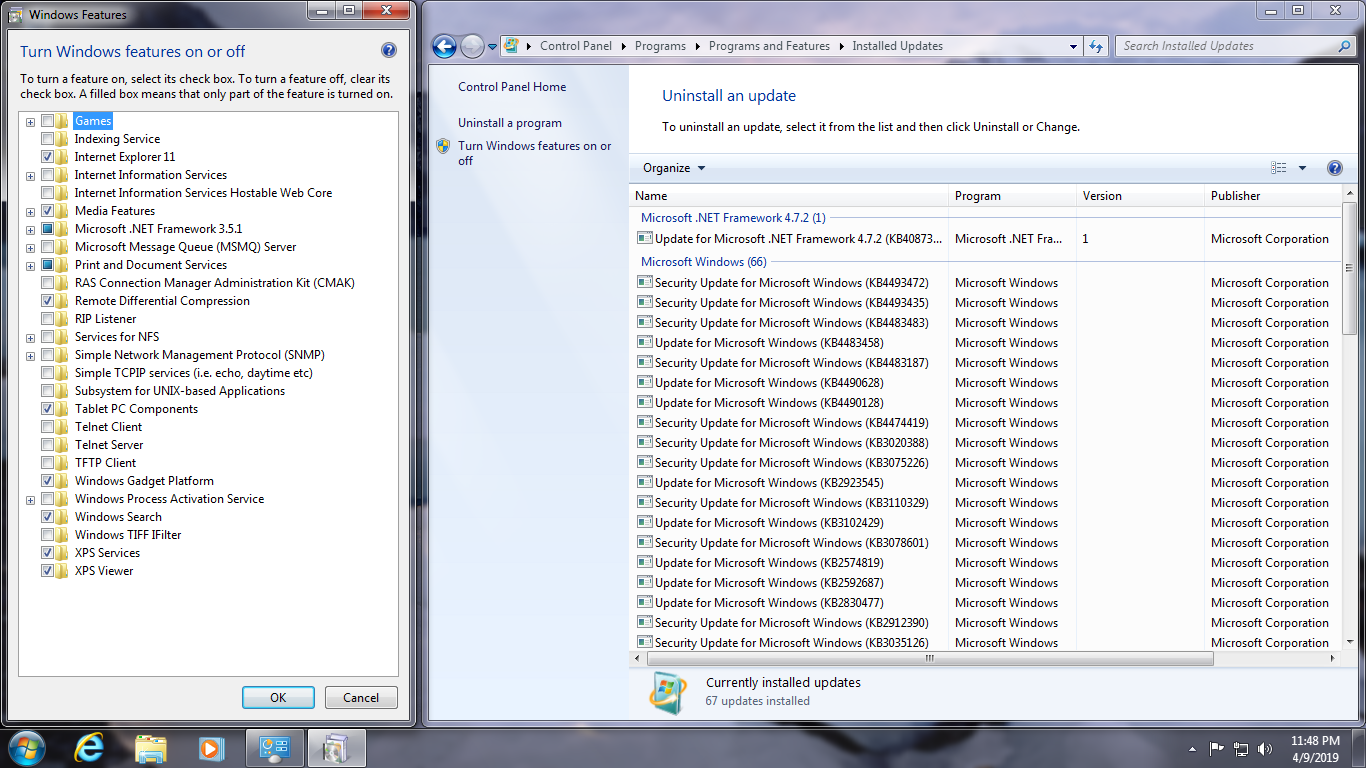Uncheck XPS Services checkbox
This screenshot has width=1366, height=768.
coord(47,553)
